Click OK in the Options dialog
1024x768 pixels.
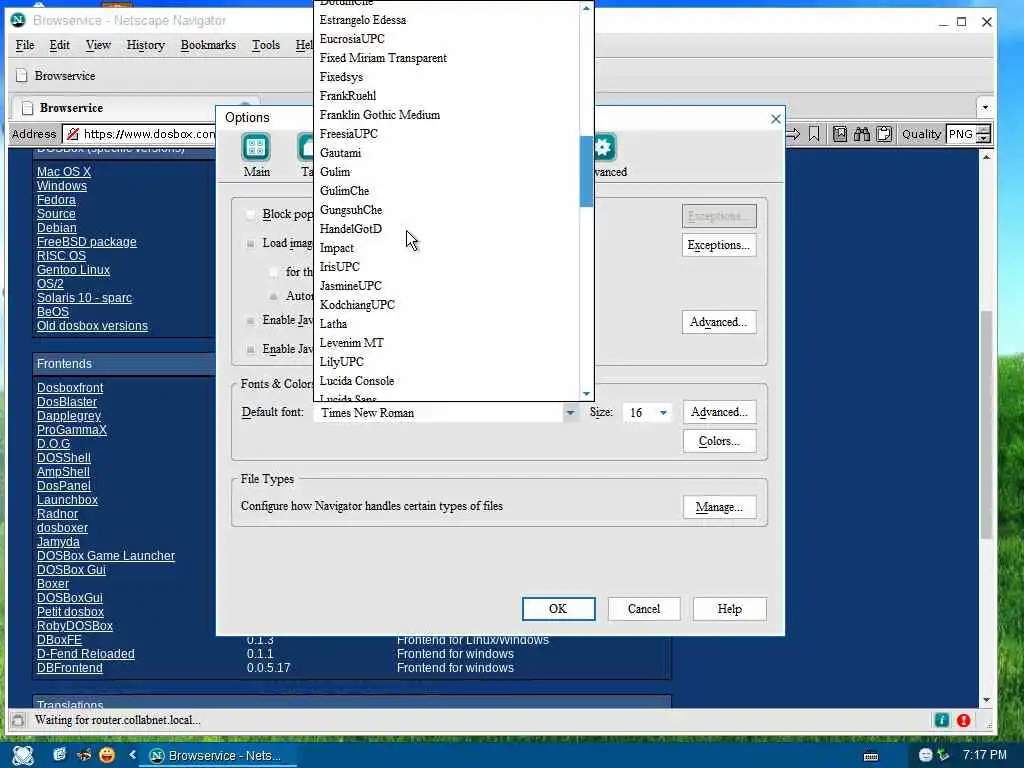pos(558,609)
